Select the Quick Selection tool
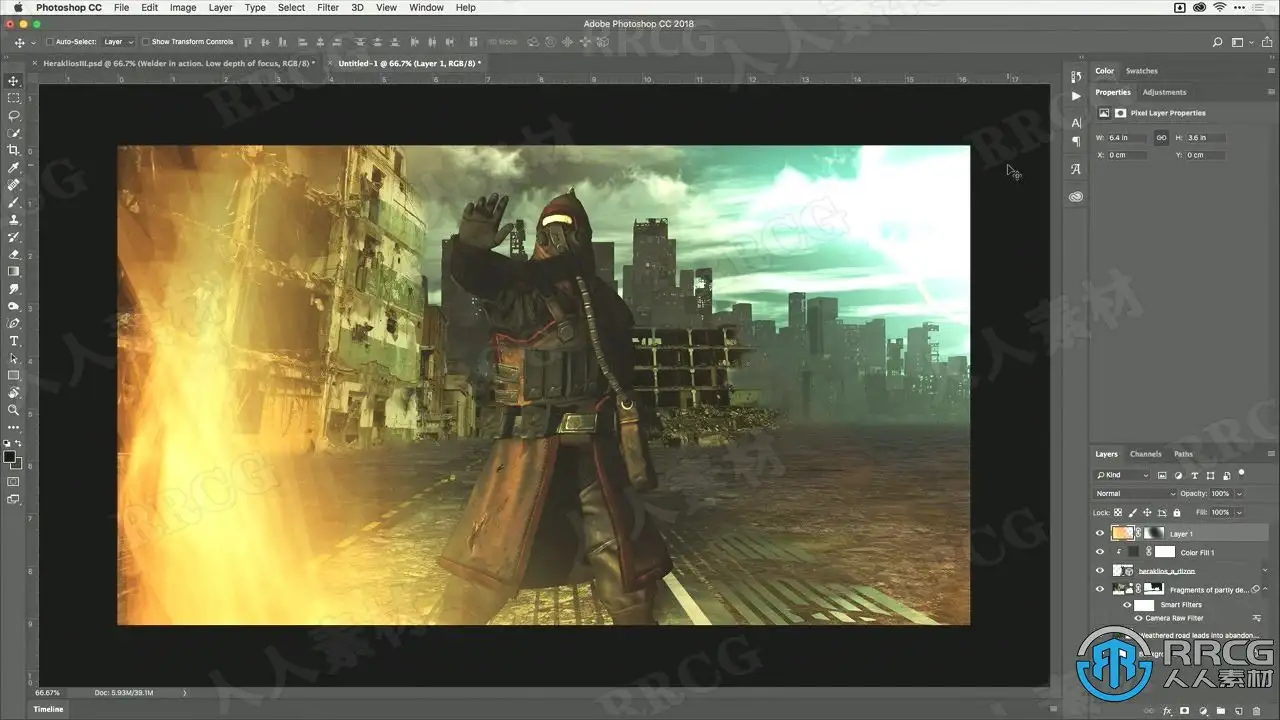The width and height of the screenshot is (1280, 720). coord(14,133)
